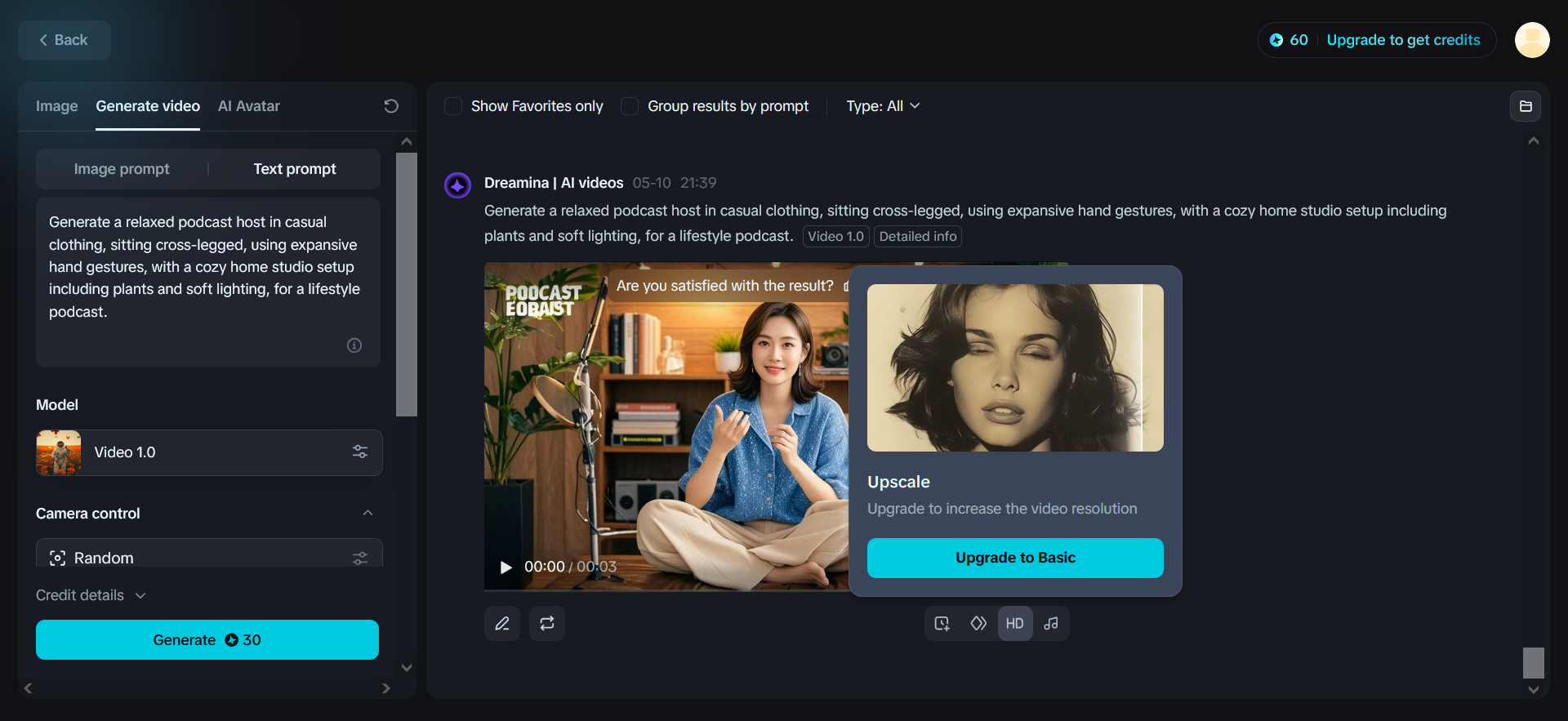Expand Credit details
The height and width of the screenshot is (721, 1568).
pos(91,595)
